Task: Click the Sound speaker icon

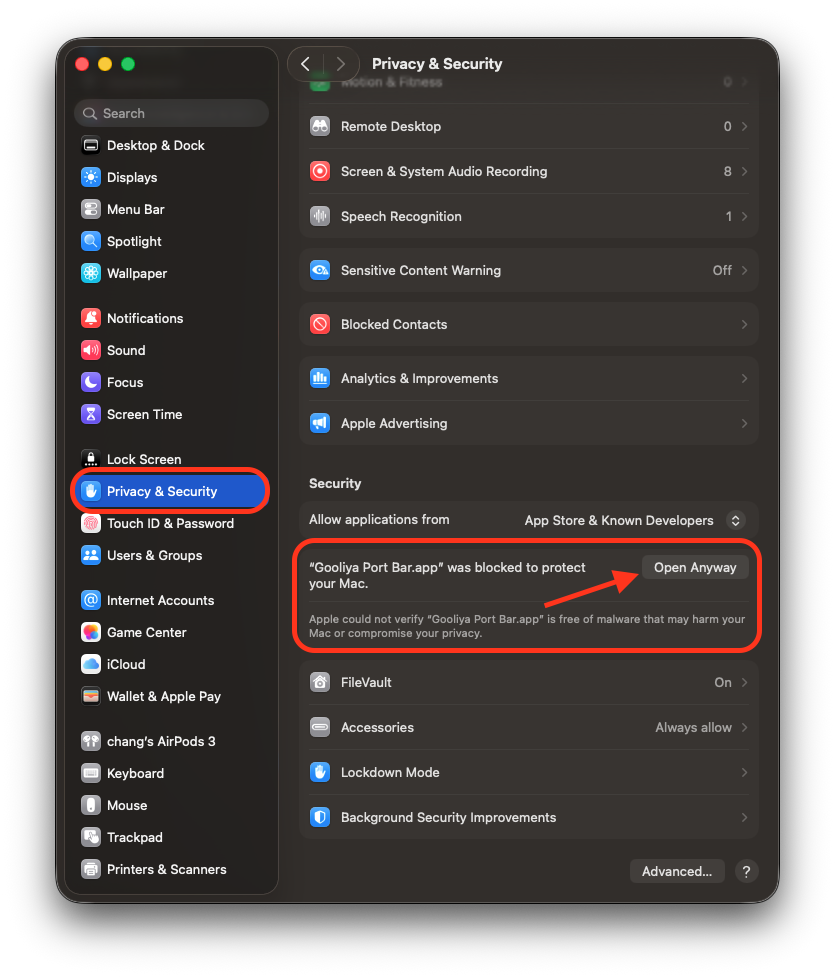Action: point(91,350)
